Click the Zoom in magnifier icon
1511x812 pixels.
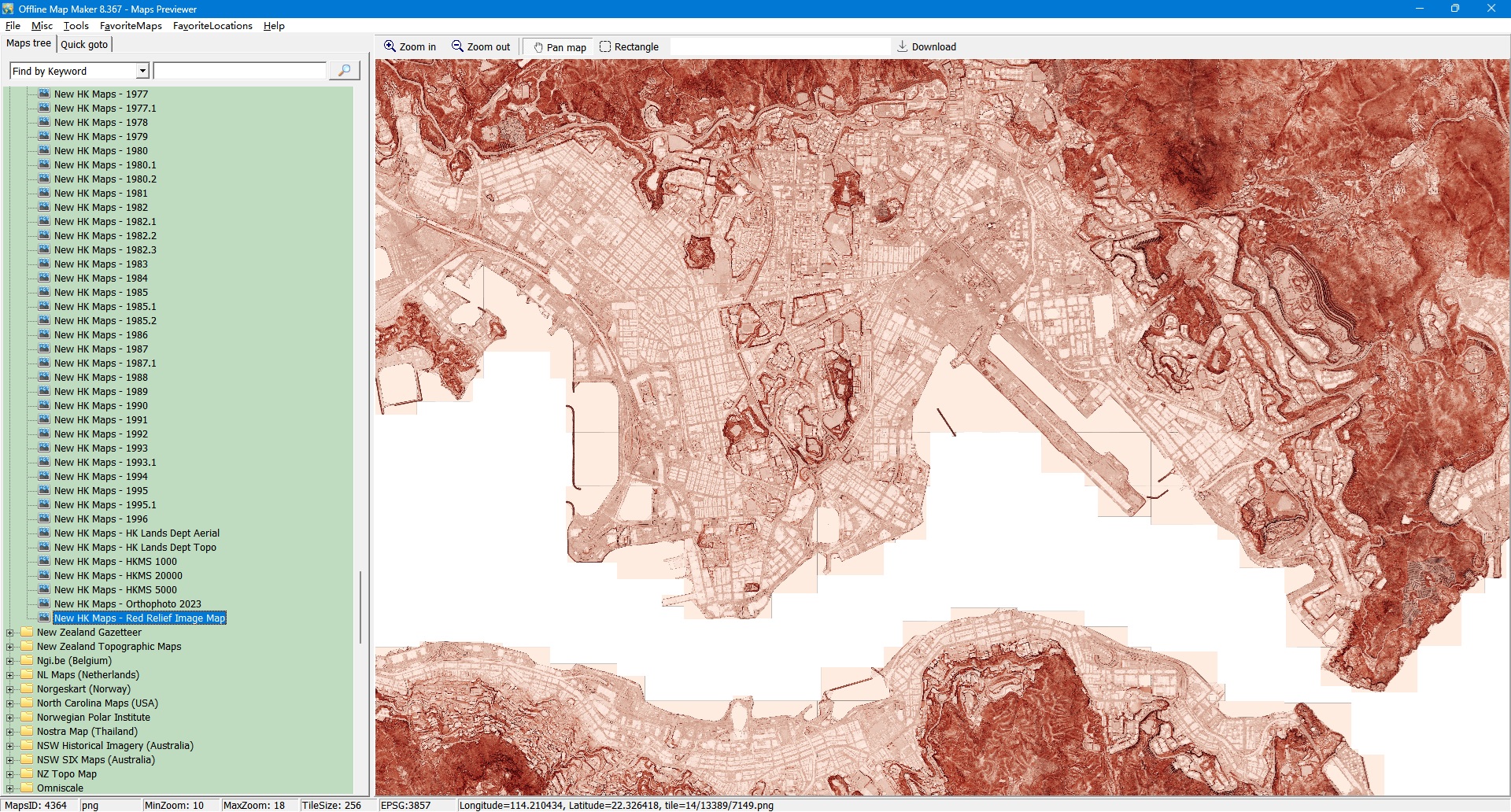click(x=390, y=46)
